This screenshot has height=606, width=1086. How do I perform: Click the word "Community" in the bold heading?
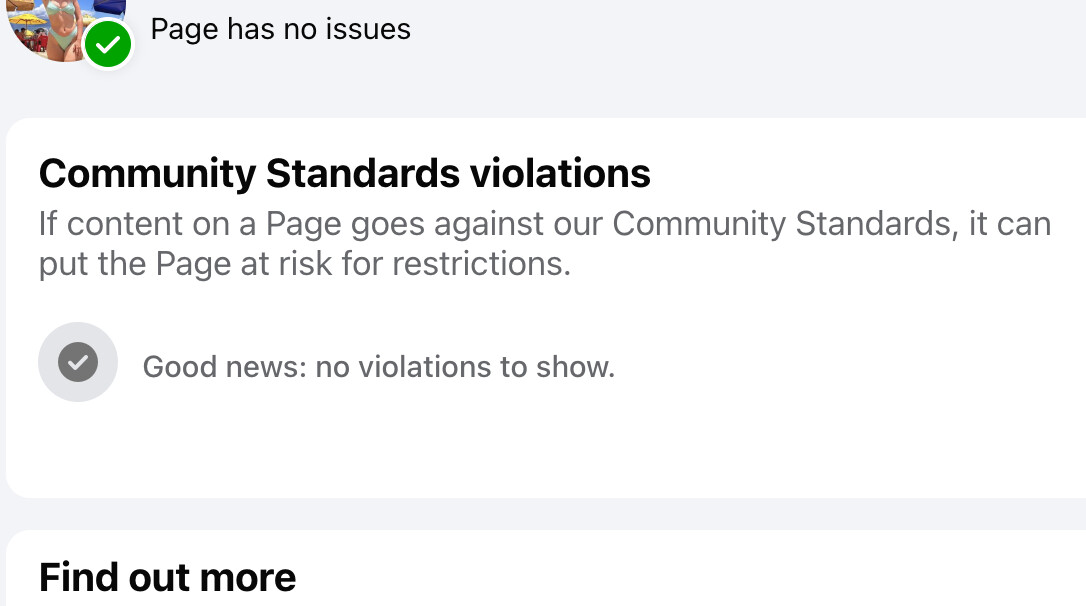(x=147, y=174)
